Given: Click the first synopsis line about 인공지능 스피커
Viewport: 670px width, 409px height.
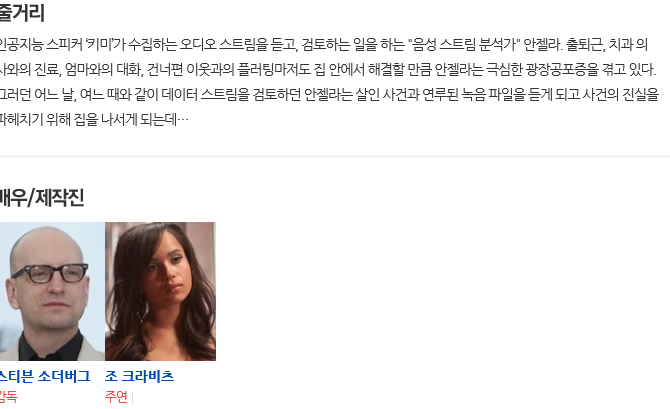Looking at the screenshot, I should pyautogui.click(x=324, y=44).
